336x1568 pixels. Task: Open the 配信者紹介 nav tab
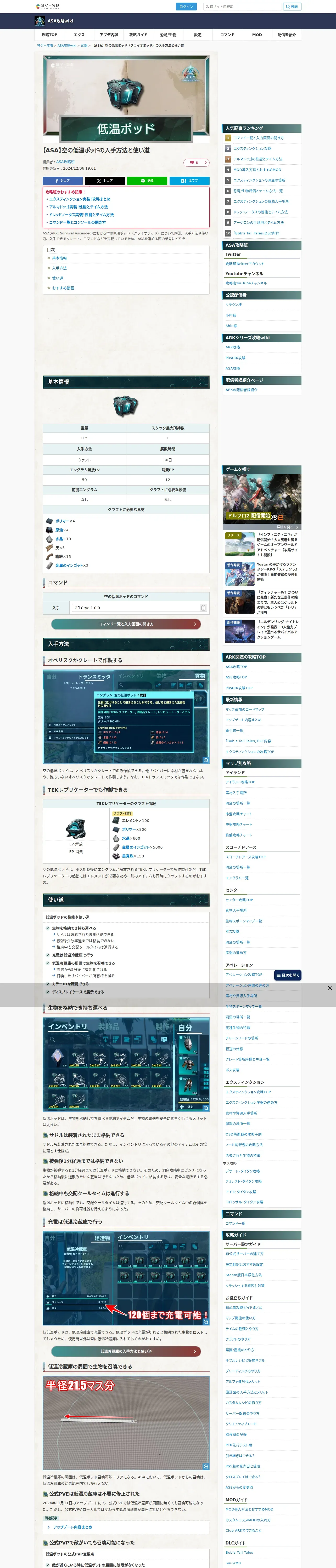point(287,35)
